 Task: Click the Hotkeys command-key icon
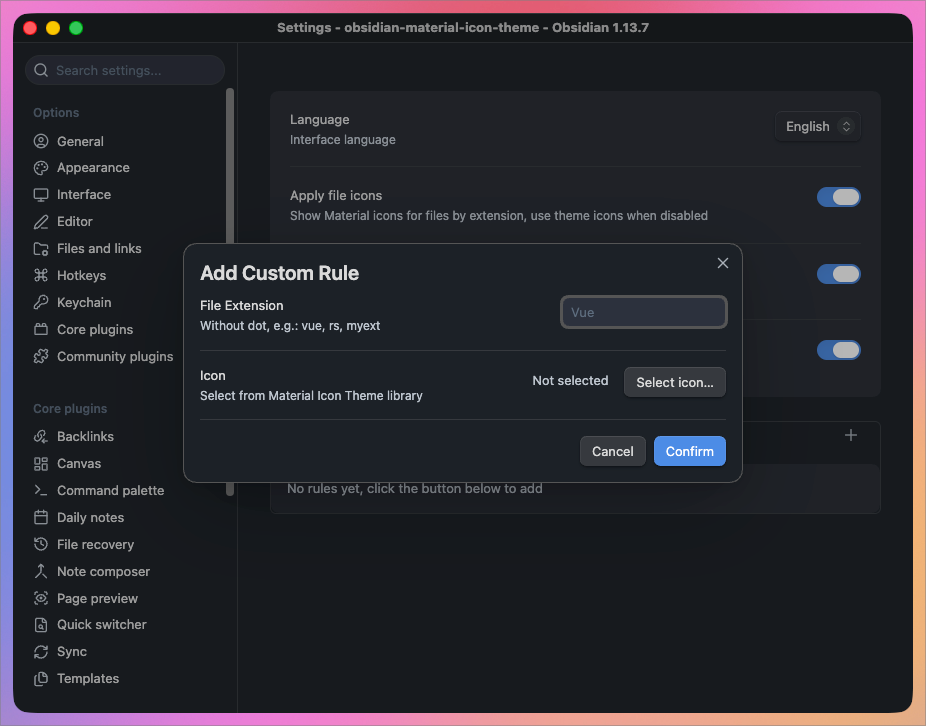click(41, 275)
